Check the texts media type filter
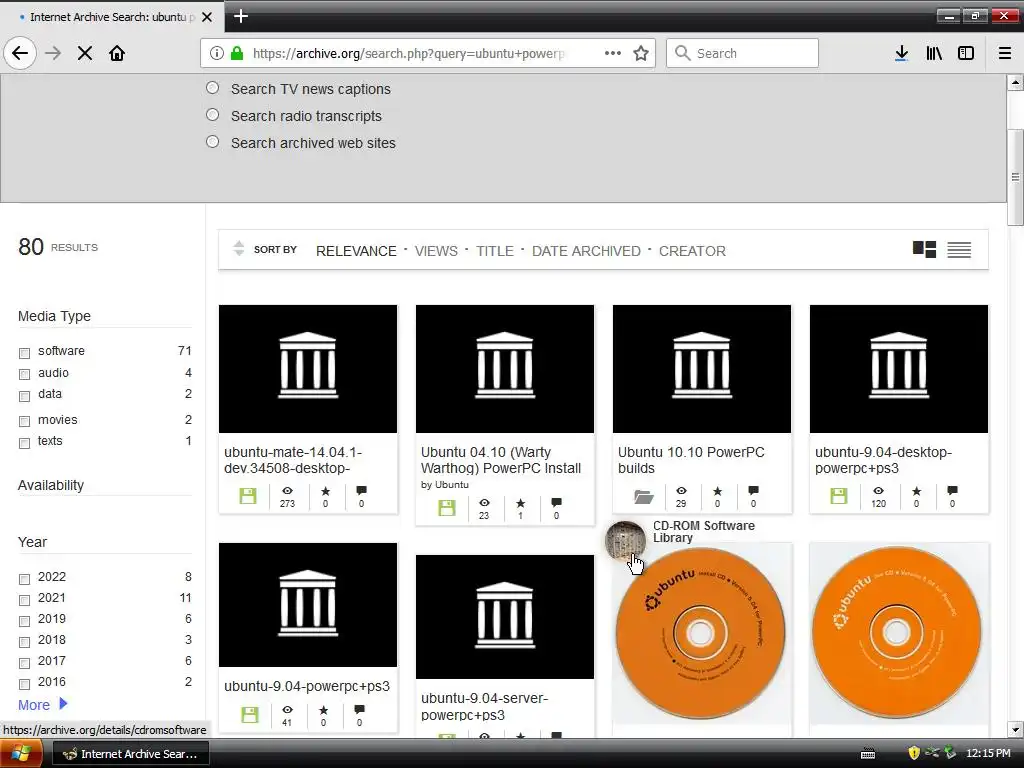1024x768 pixels. tap(25, 443)
